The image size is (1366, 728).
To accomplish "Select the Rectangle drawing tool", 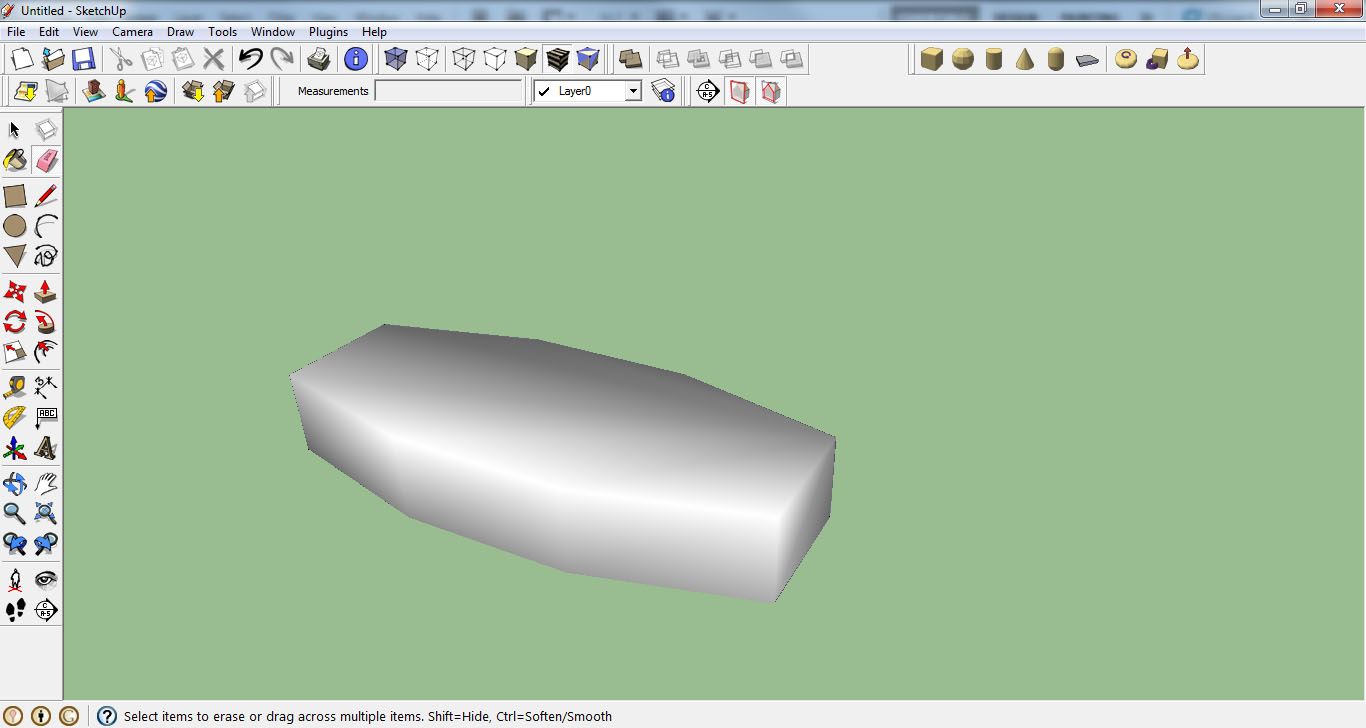I will tap(15, 196).
